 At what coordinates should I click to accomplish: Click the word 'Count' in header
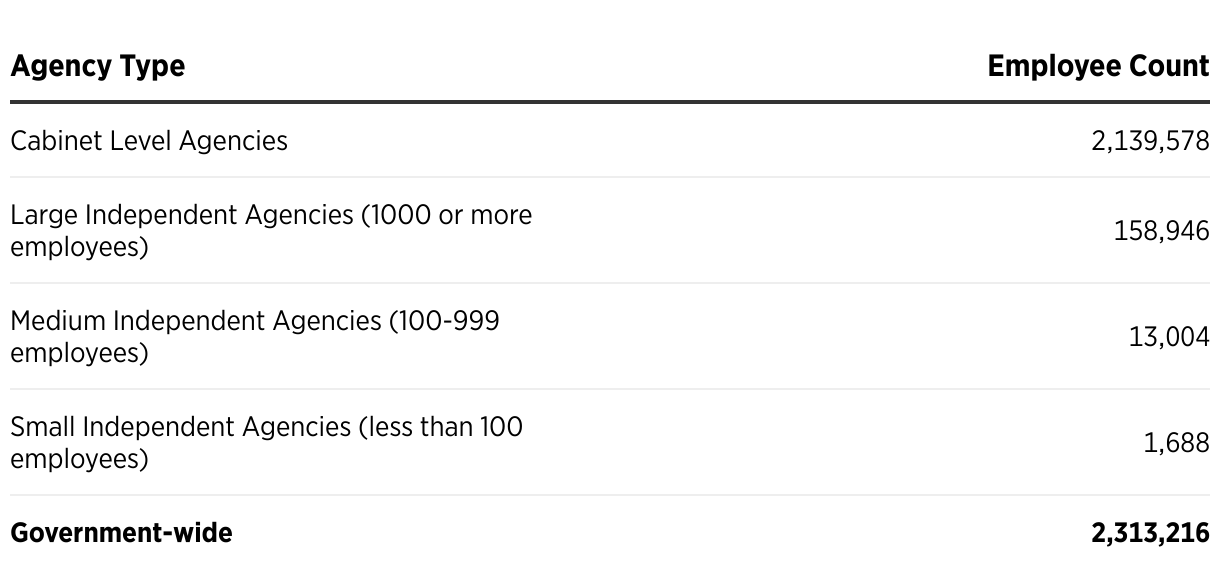tap(1169, 67)
